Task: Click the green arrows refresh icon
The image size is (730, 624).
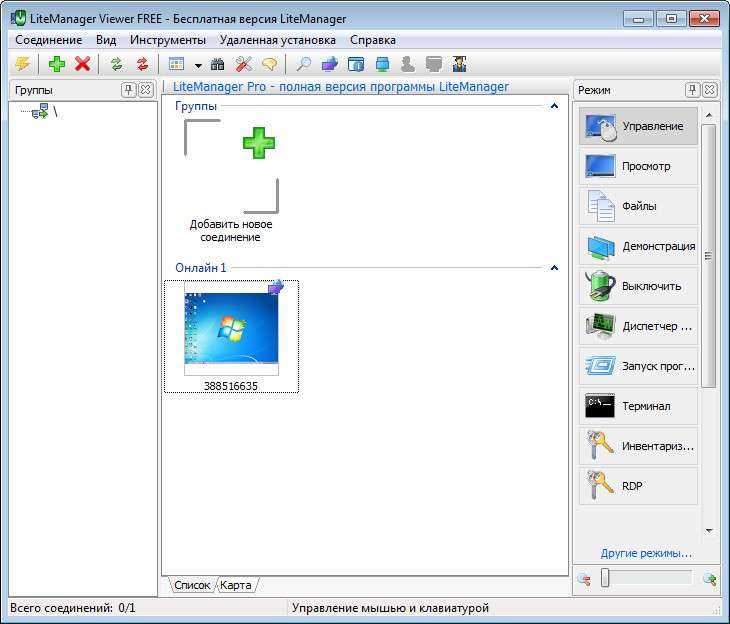Action: point(116,64)
